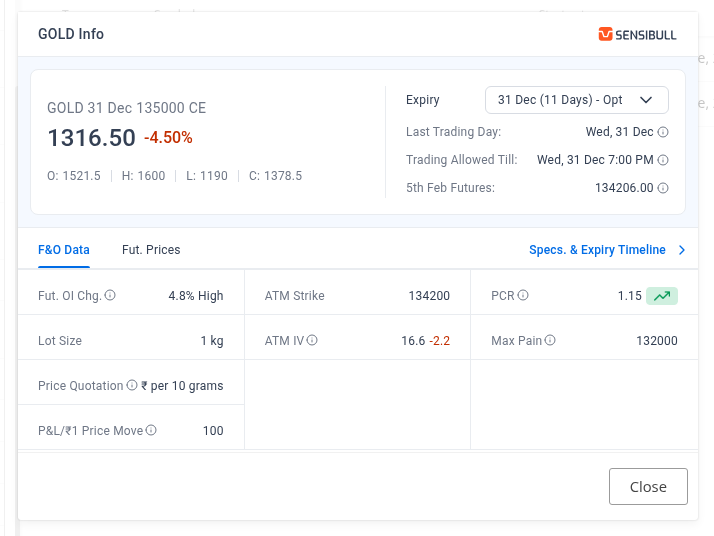The width and height of the screenshot is (714, 536).
Task: Click chevron next to Specs. & Expiry Timeline
Action: [682, 250]
